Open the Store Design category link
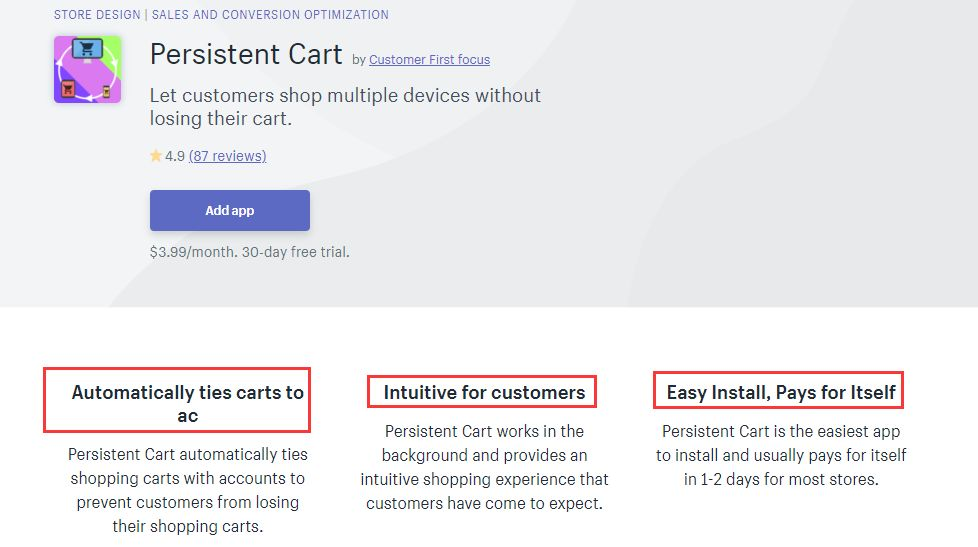 (97, 14)
